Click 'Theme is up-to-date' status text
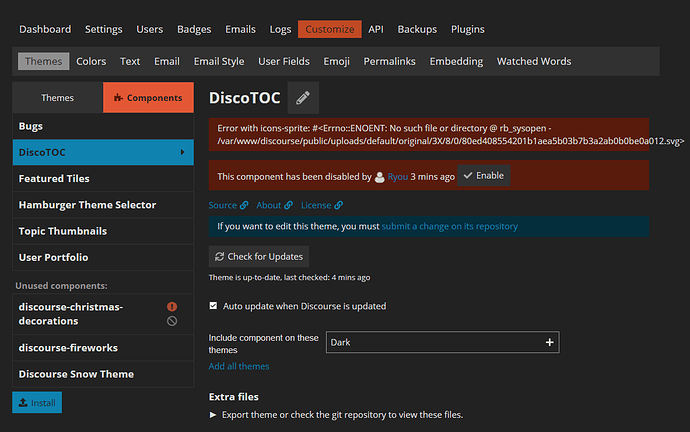This screenshot has width=690, height=432. click(x=289, y=278)
